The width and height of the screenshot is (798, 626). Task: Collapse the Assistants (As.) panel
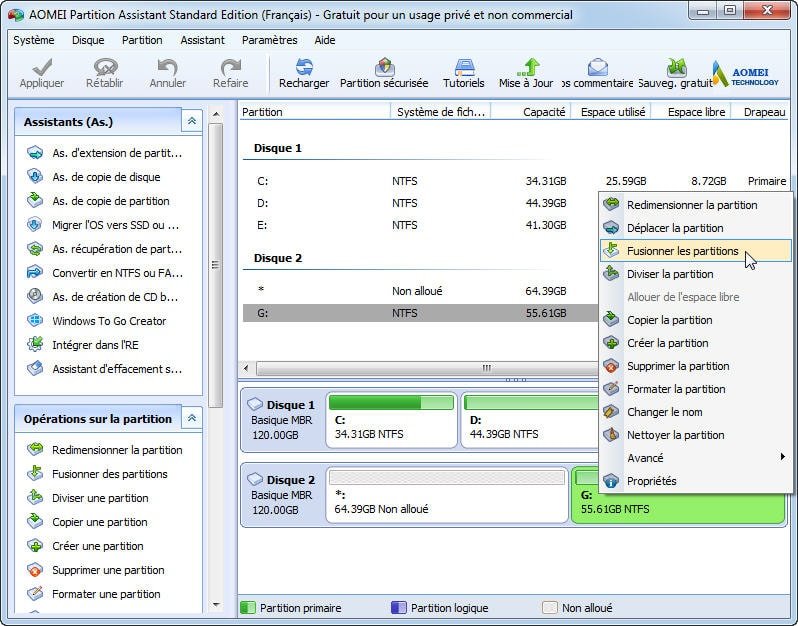point(192,121)
